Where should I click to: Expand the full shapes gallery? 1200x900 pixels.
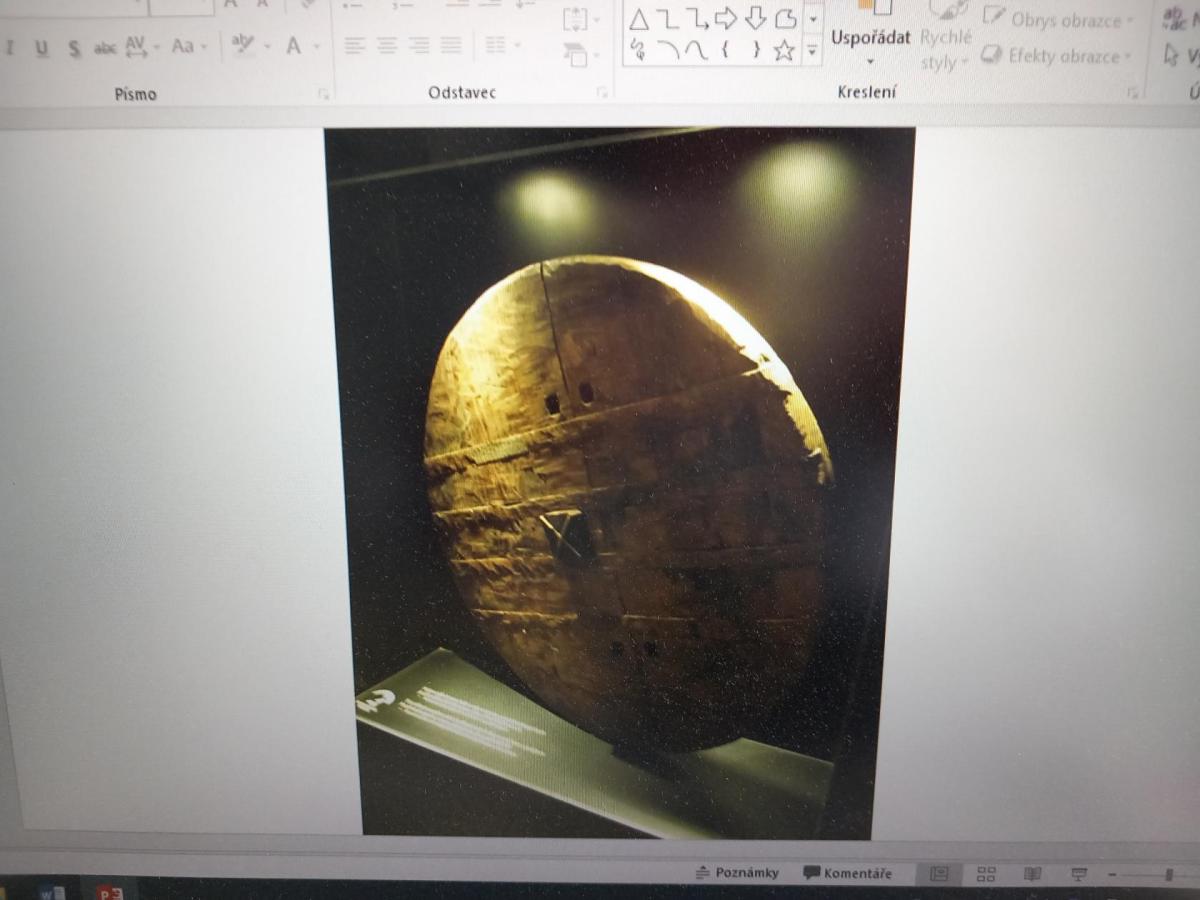[x=813, y=49]
